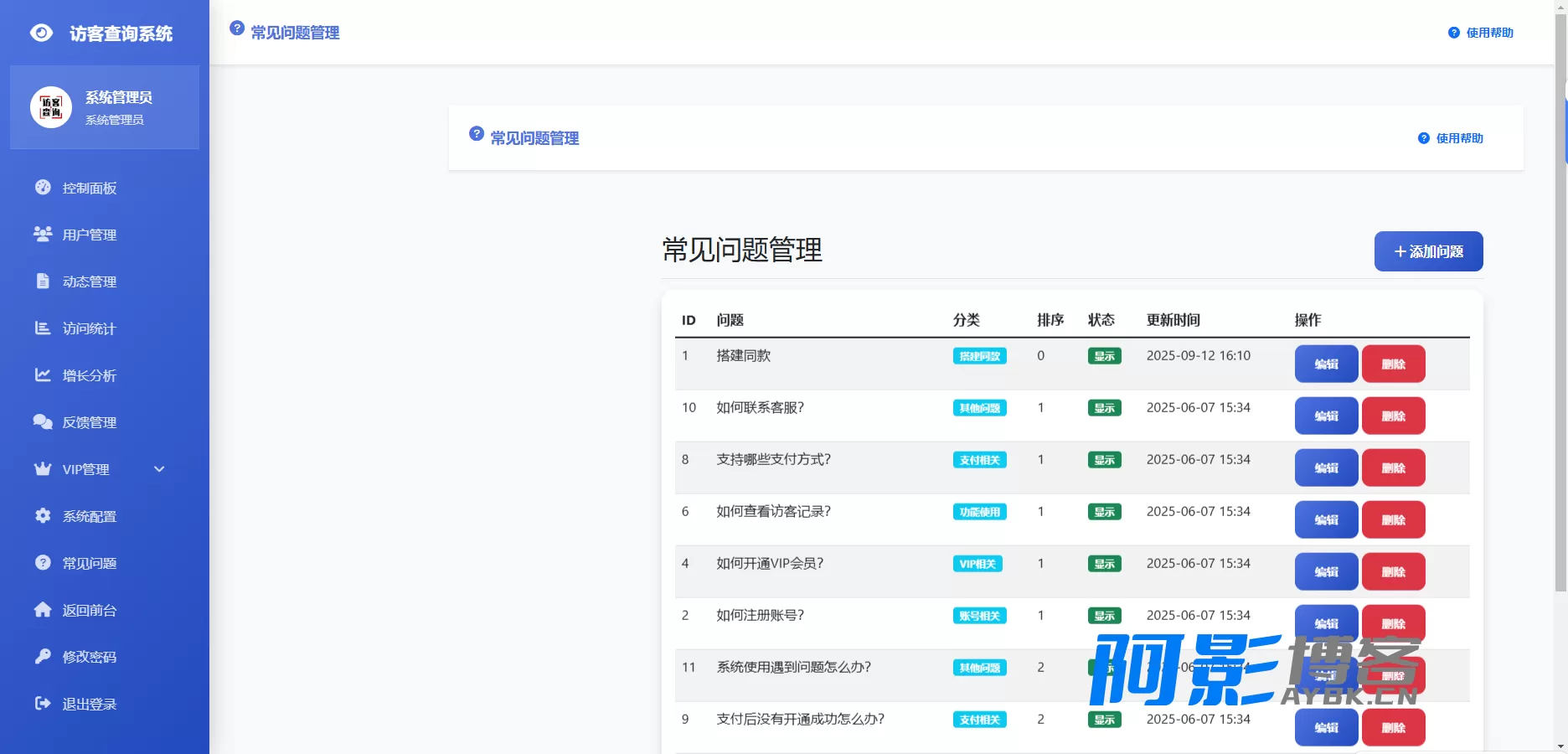The image size is (1568, 754).
Task: Open 控制面板 dashboard icon in sidebar
Action: pos(43,187)
